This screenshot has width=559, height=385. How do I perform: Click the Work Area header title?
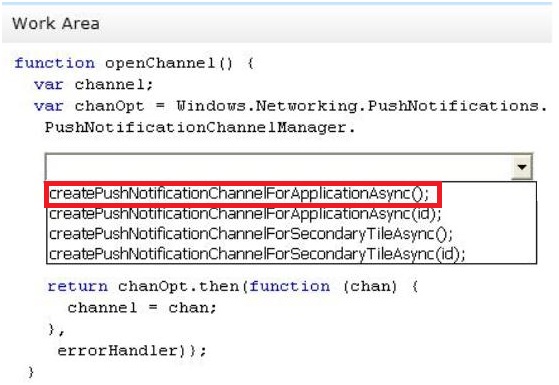[56, 24]
